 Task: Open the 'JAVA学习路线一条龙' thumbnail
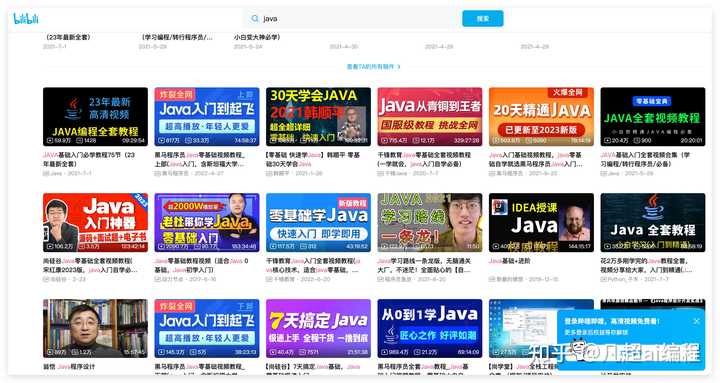click(x=430, y=222)
